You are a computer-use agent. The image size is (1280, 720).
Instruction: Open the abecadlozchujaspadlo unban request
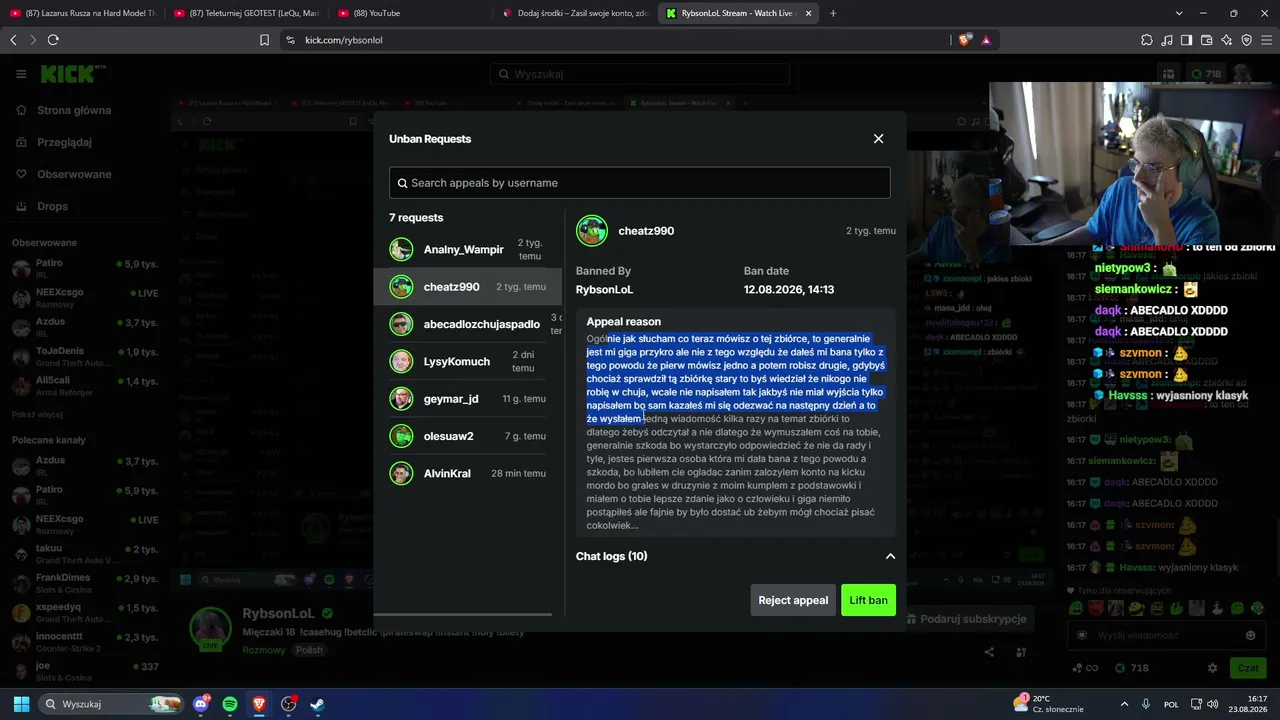(x=468, y=324)
